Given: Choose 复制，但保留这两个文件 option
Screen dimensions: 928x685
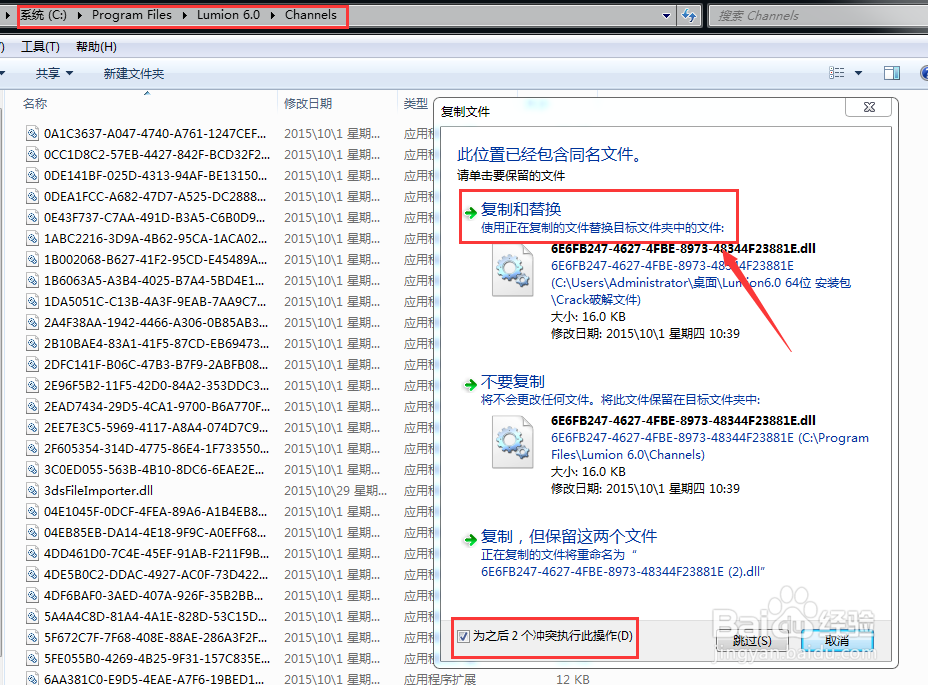Looking at the screenshot, I should point(569,536).
